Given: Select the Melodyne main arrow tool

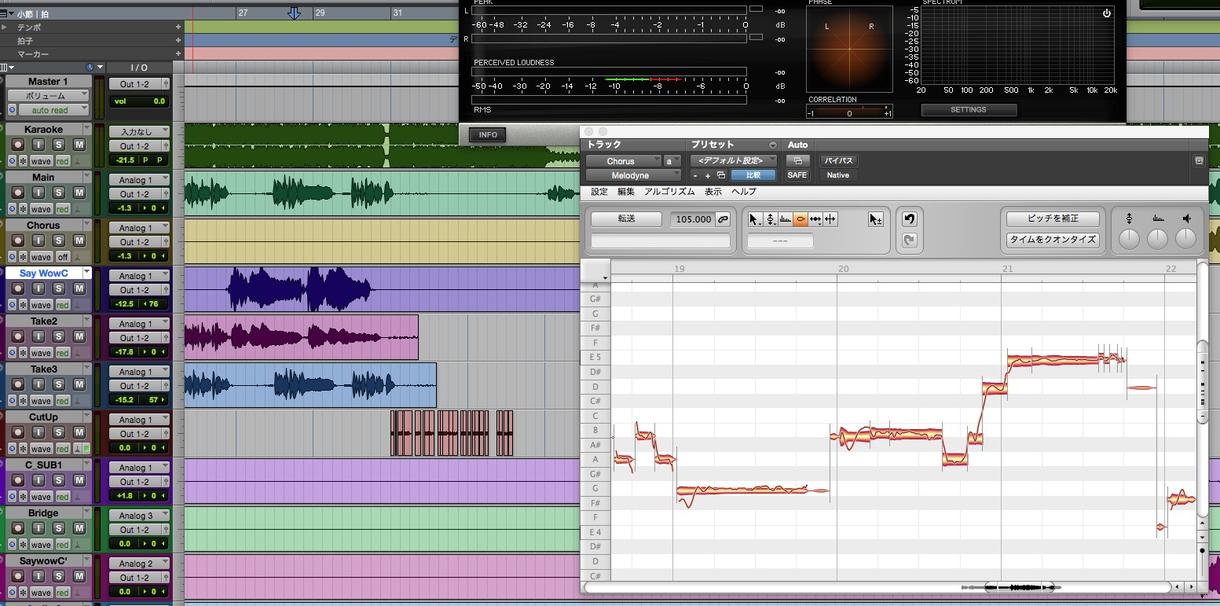Looking at the screenshot, I should coord(753,219).
